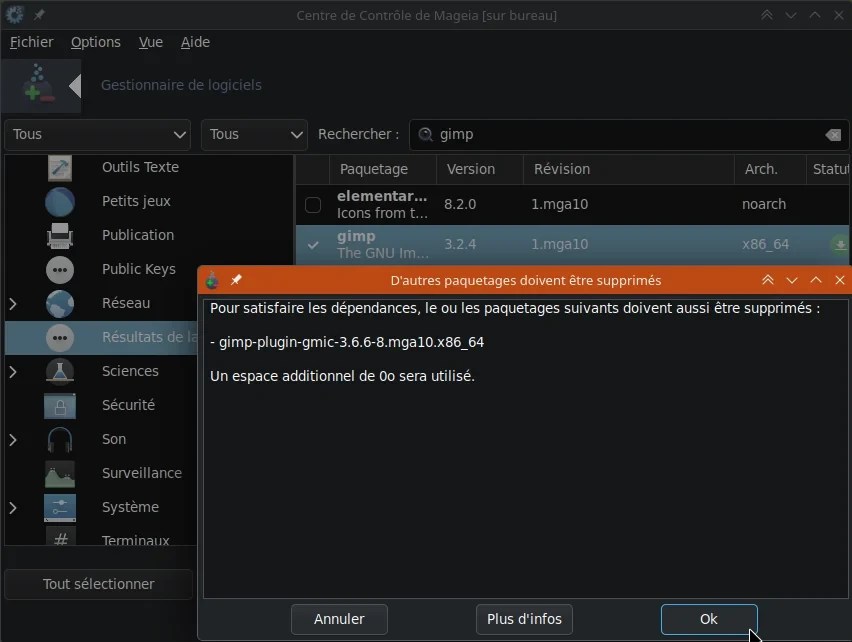Screen dimensions: 852x642
Task: Sort by Arch. column header
Action: 770,169
